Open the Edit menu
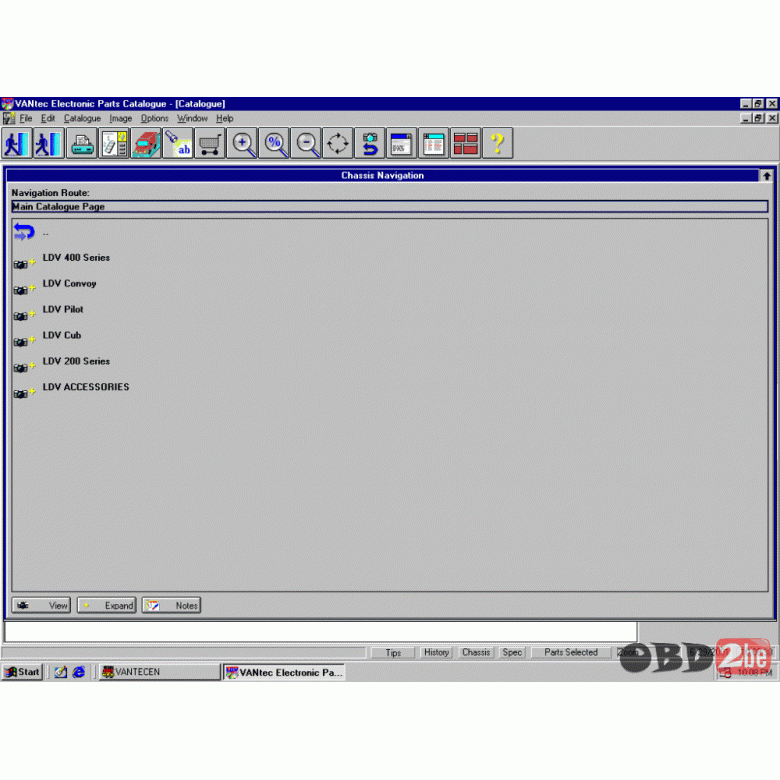 [x=48, y=118]
